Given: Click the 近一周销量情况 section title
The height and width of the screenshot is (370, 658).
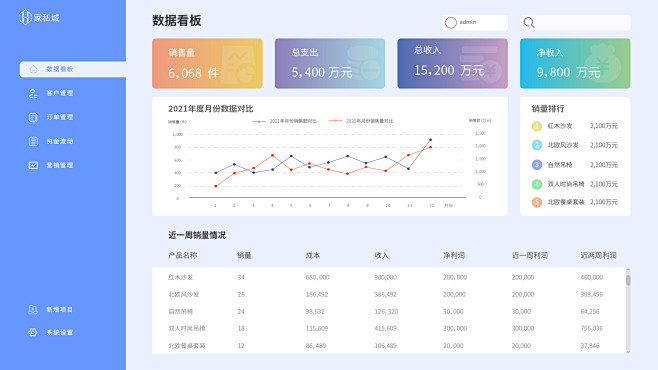Looking at the screenshot, I should pos(197,235).
